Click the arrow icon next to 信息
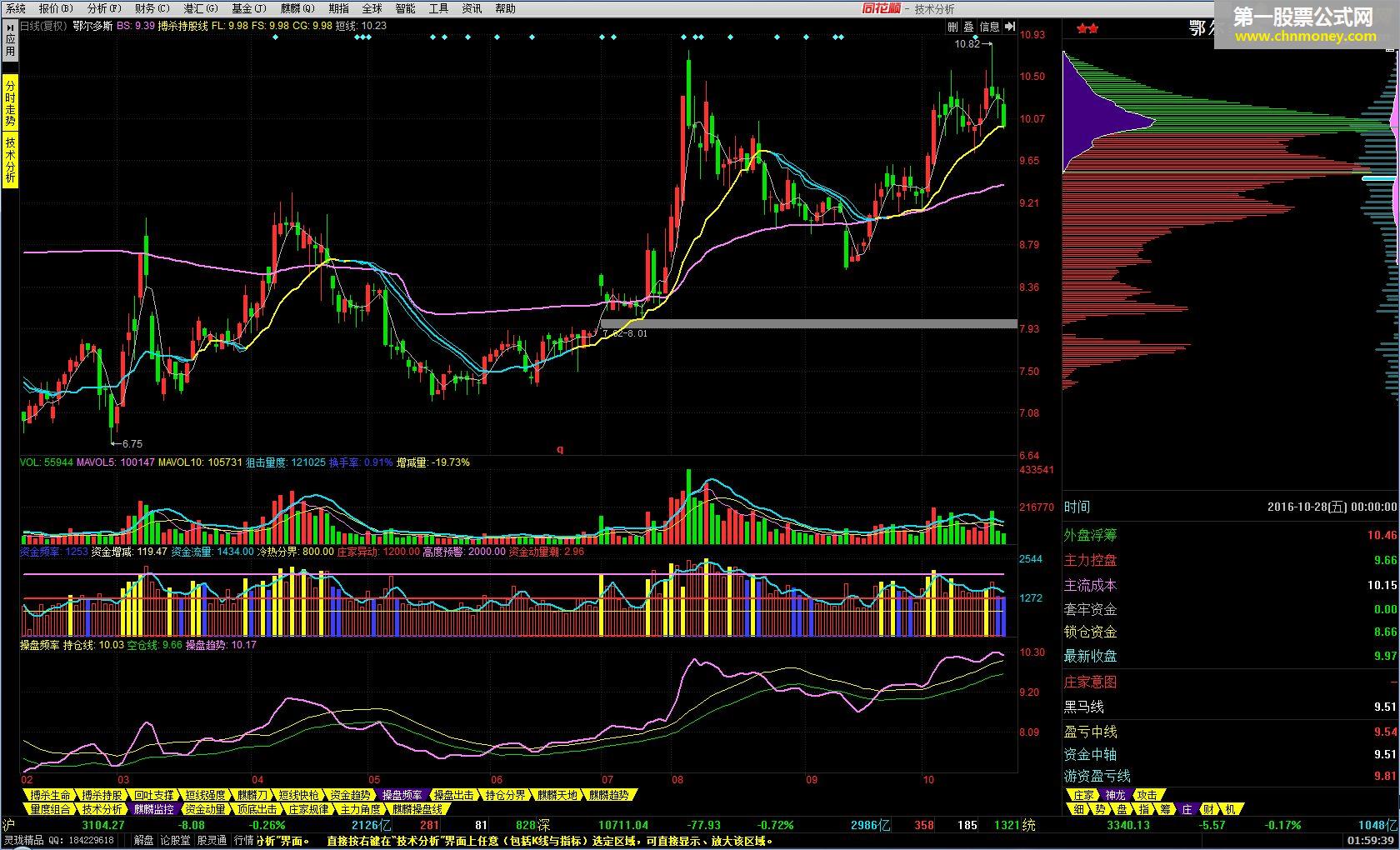Image resolution: width=1400 pixels, height=850 pixels. pyautogui.click(x=1009, y=27)
